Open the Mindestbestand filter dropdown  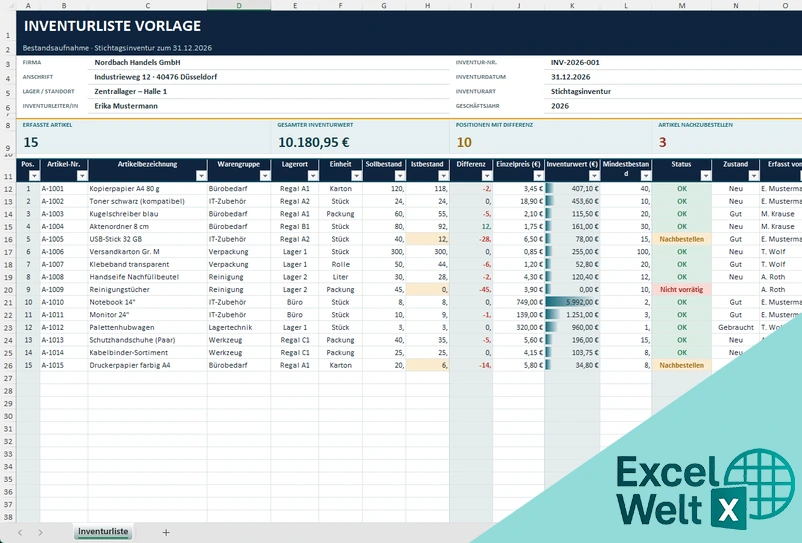(645, 176)
